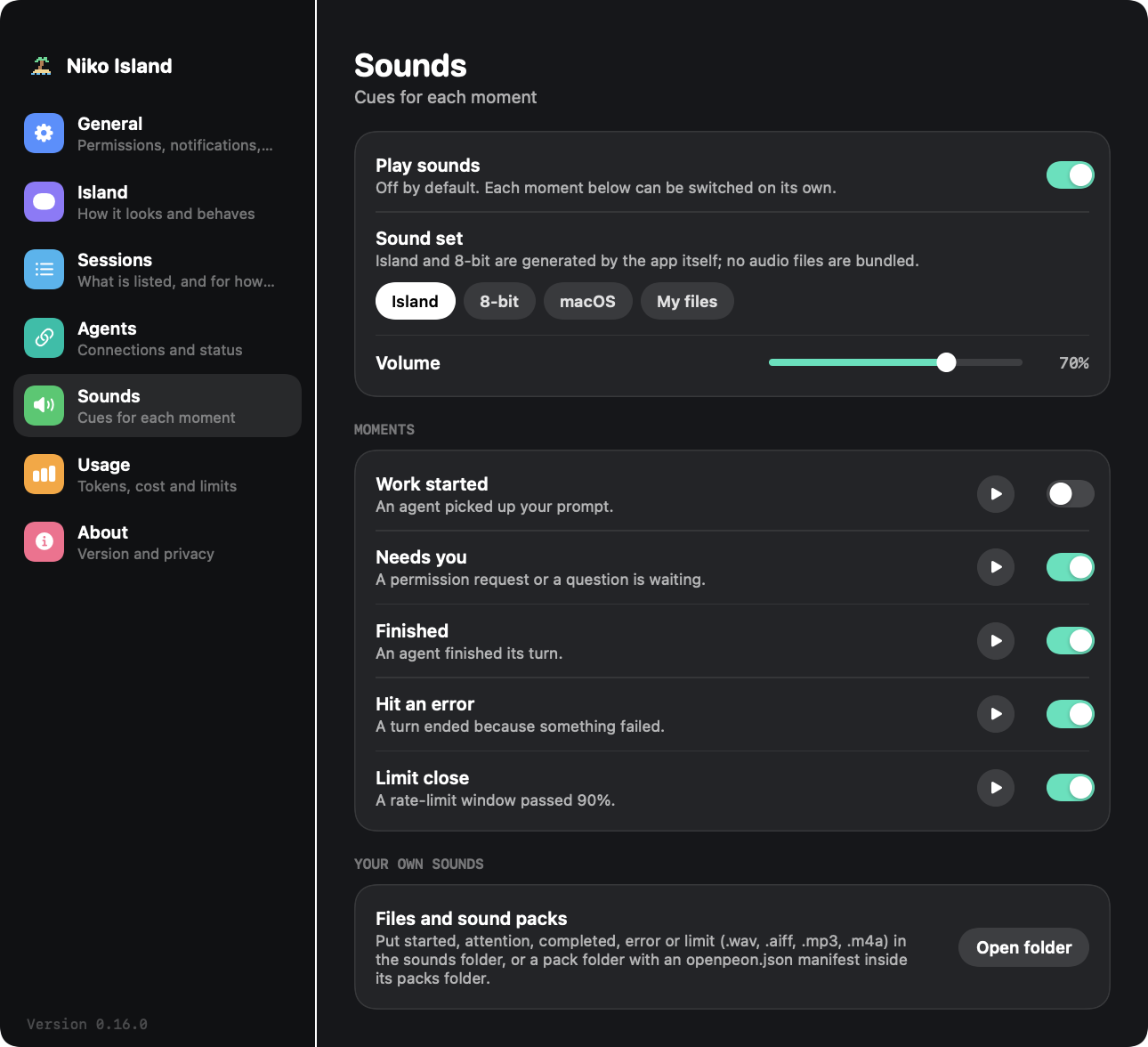Show the About section
The height and width of the screenshot is (1047, 1148).
click(158, 542)
